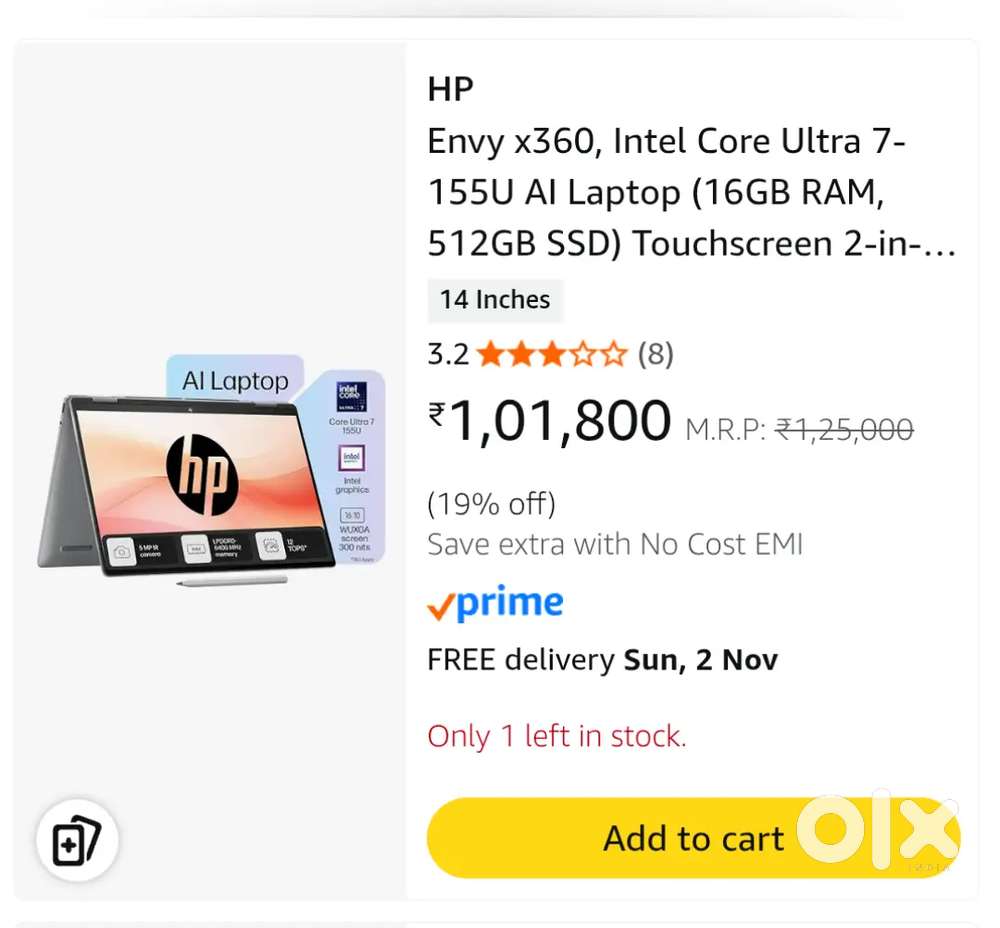1000x928 pixels.
Task: Select the 14 Inches size chip
Action: coord(495,300)
